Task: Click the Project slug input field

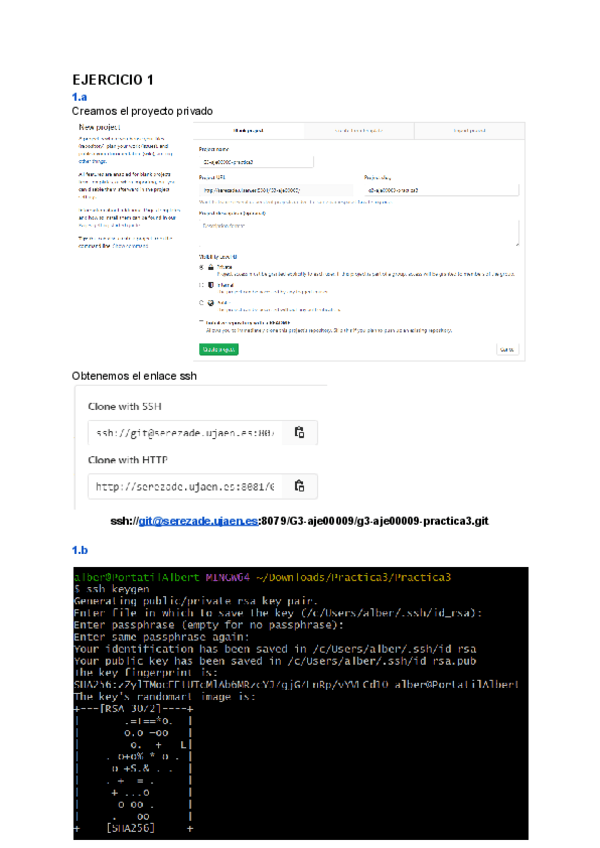Action: 441,190
